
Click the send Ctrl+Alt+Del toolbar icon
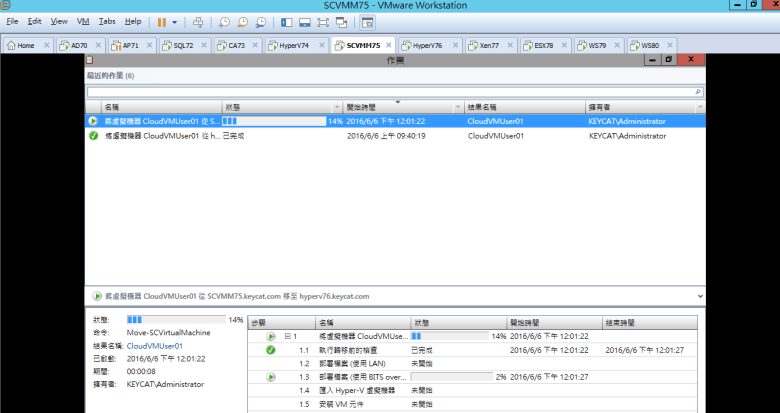click(x=198, y=21)
